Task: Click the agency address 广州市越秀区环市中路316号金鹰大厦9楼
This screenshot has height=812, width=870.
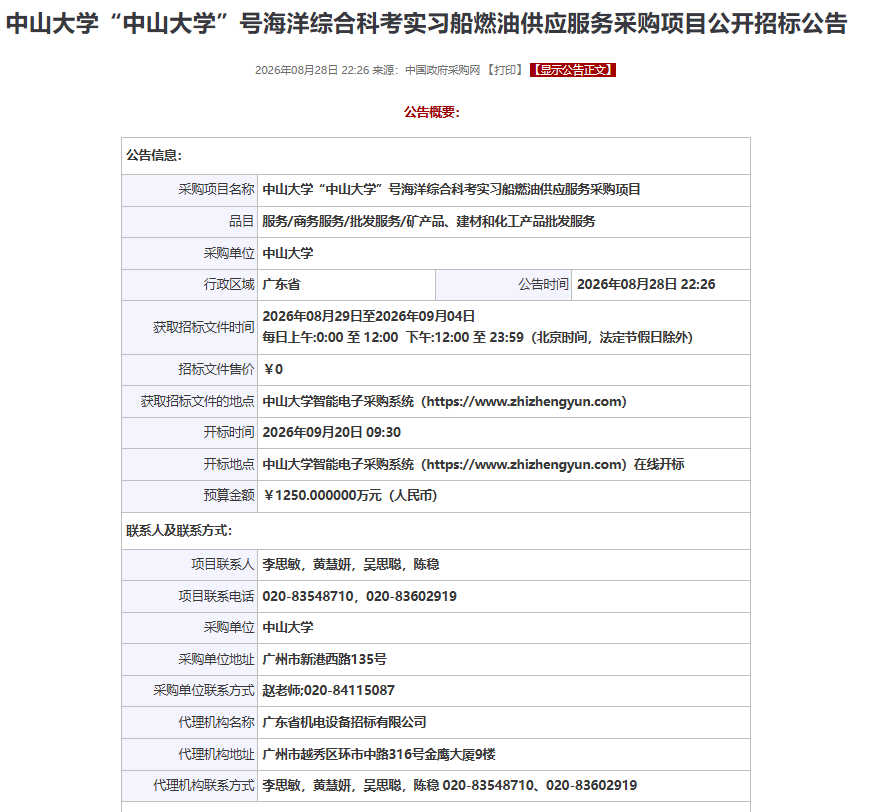Action: click(x=378, y=755)
